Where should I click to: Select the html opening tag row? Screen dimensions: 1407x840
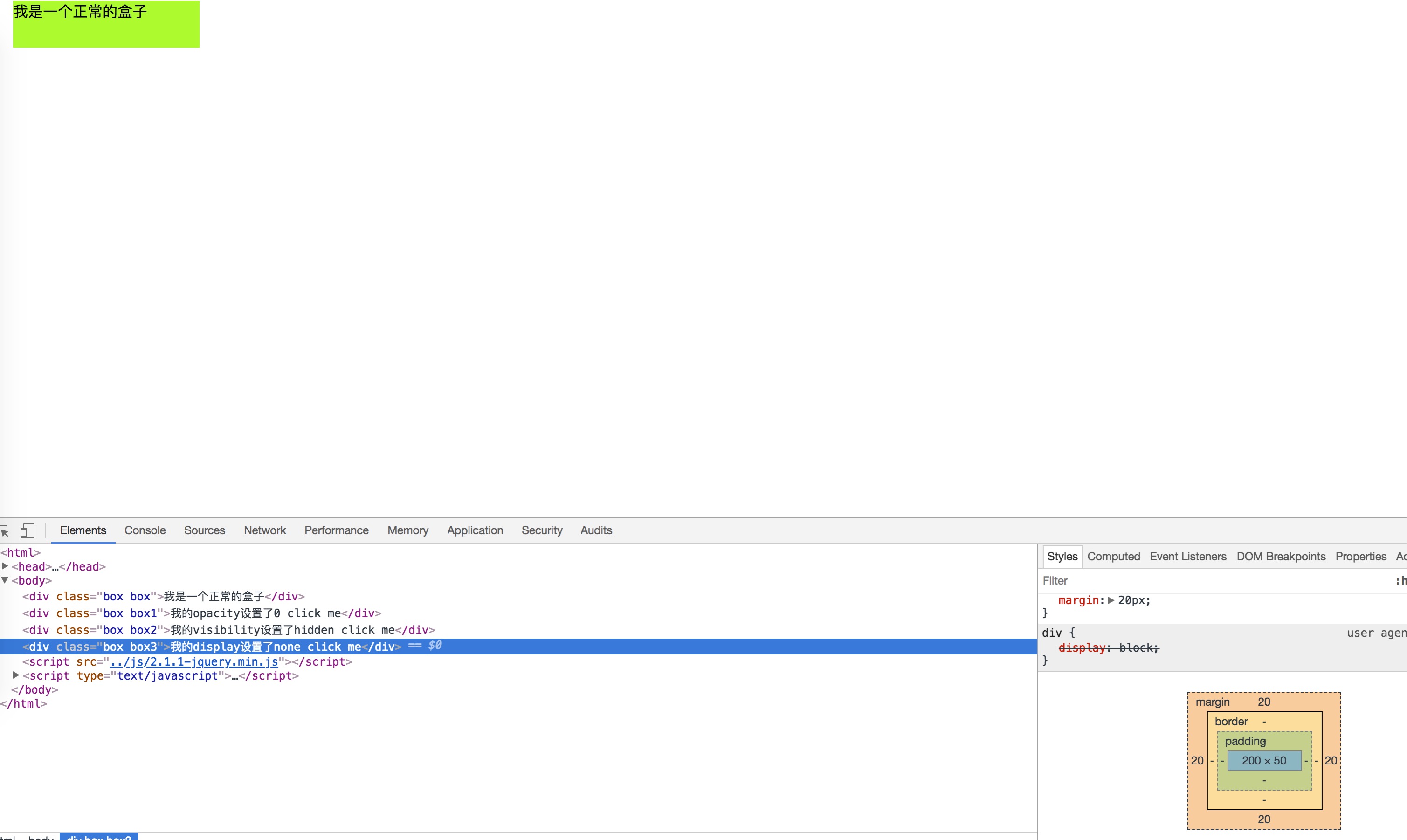point(518,552)
